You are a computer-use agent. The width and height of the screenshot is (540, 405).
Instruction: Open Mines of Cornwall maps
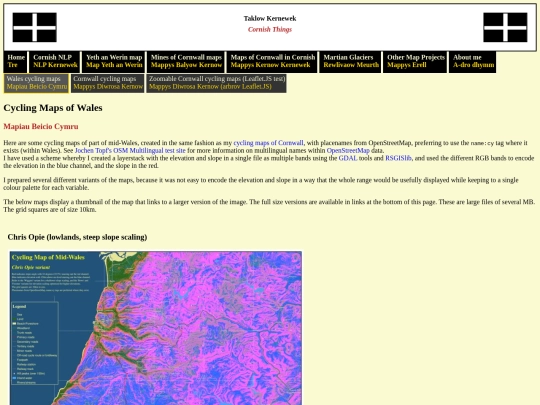[x=186, y=62]
